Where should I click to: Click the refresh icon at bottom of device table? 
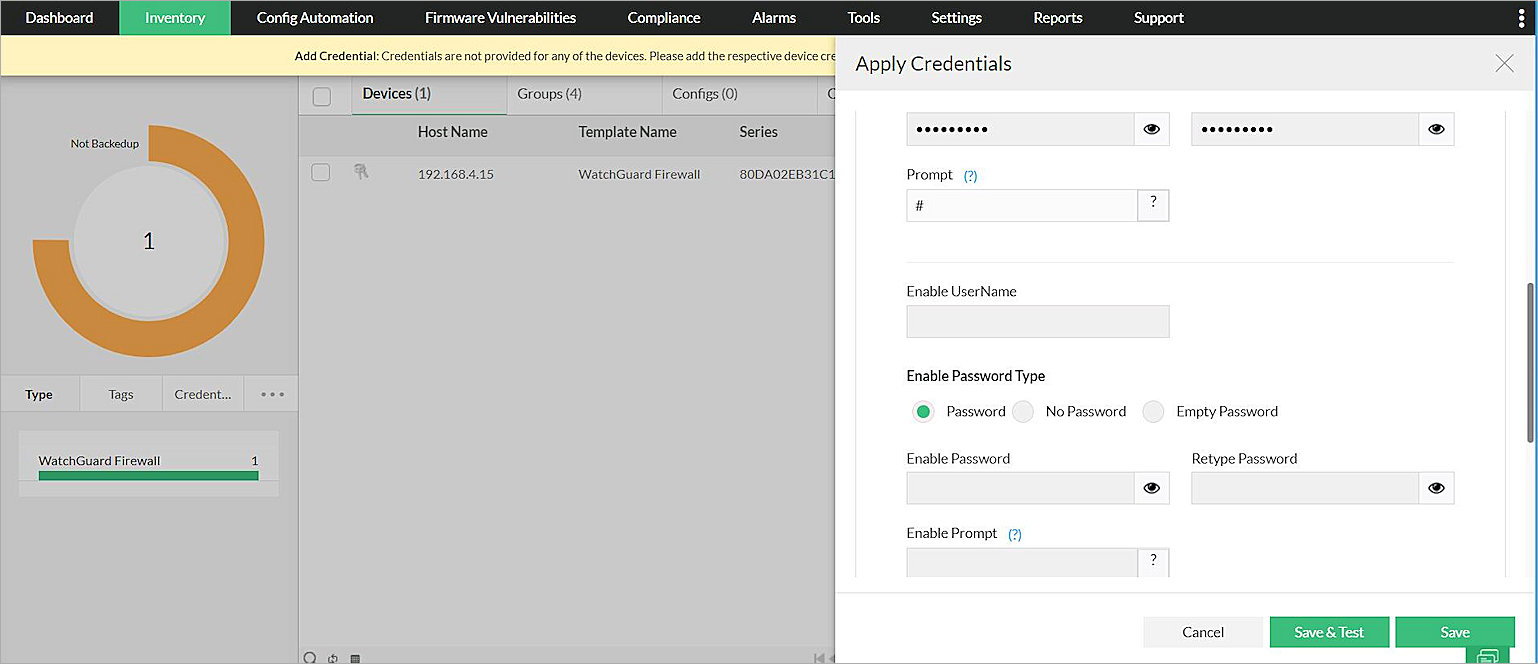[x=334, y=658]
